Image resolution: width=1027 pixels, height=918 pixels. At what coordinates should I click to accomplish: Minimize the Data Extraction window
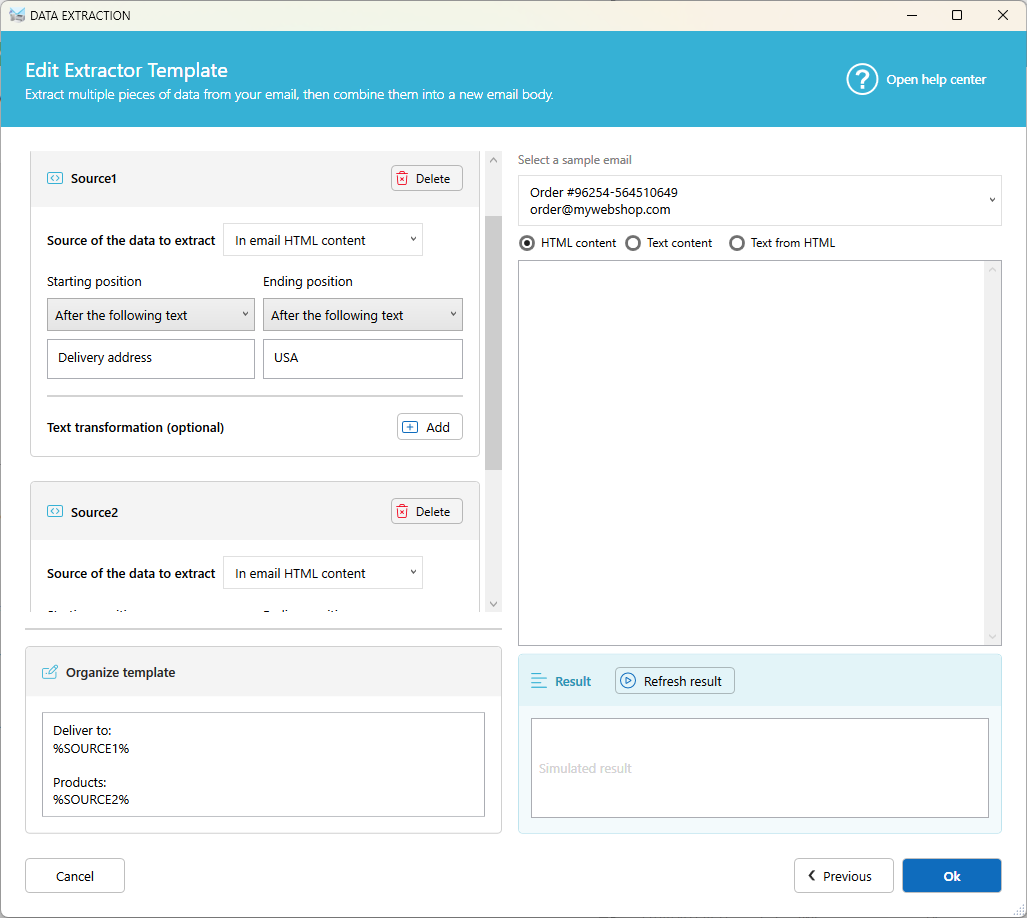(912, 15)
